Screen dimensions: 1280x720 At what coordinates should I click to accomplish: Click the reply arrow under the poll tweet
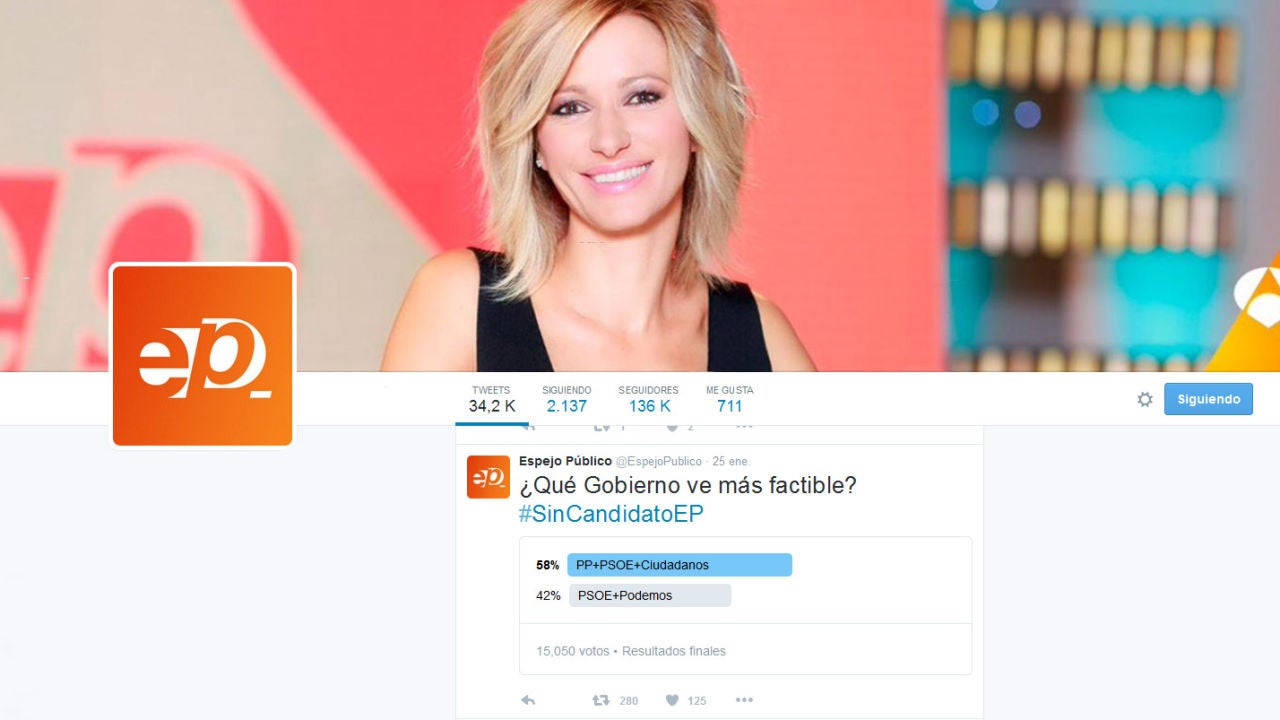528,700
